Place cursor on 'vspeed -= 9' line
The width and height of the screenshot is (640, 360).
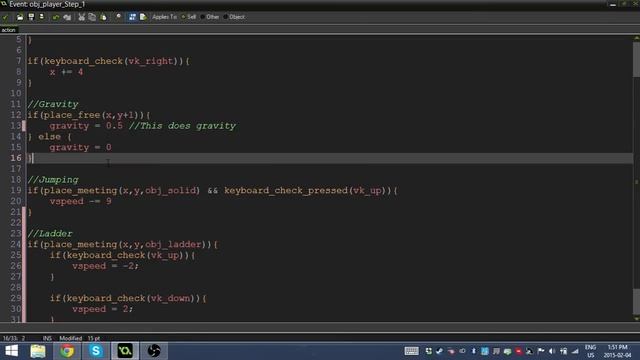click(x=80, y=201)
